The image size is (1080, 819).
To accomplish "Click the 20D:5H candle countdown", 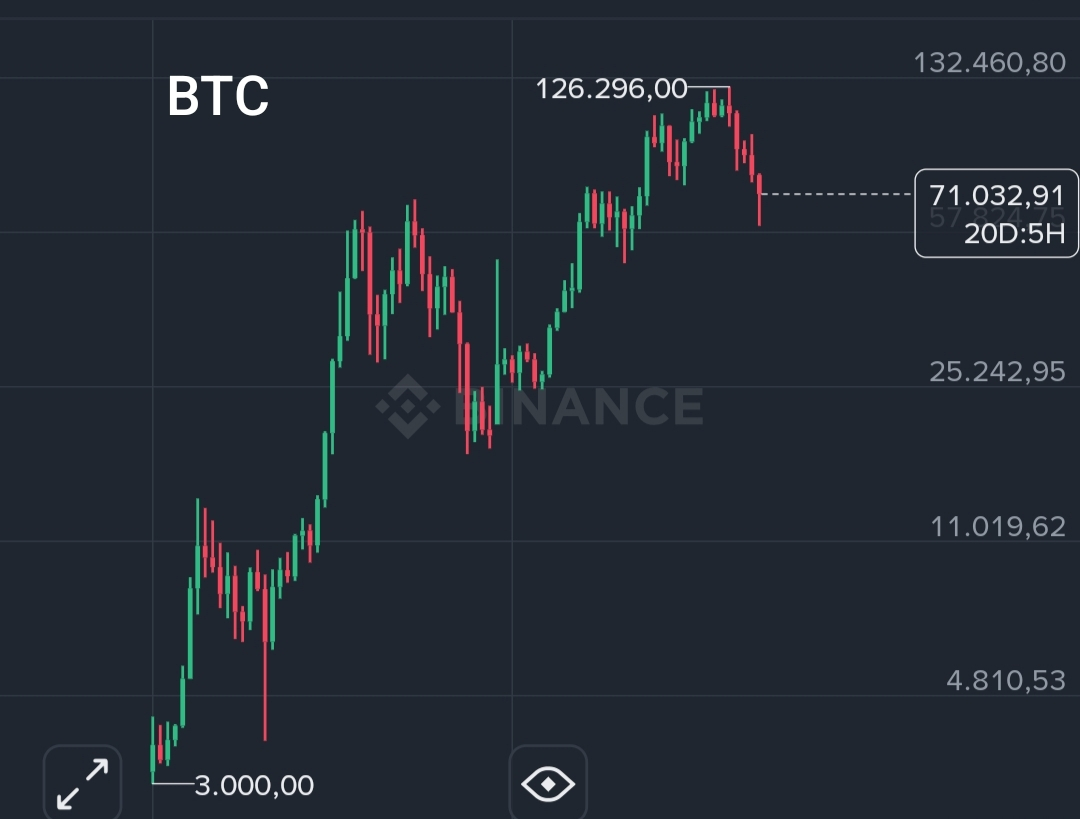I will (1014, 236).
